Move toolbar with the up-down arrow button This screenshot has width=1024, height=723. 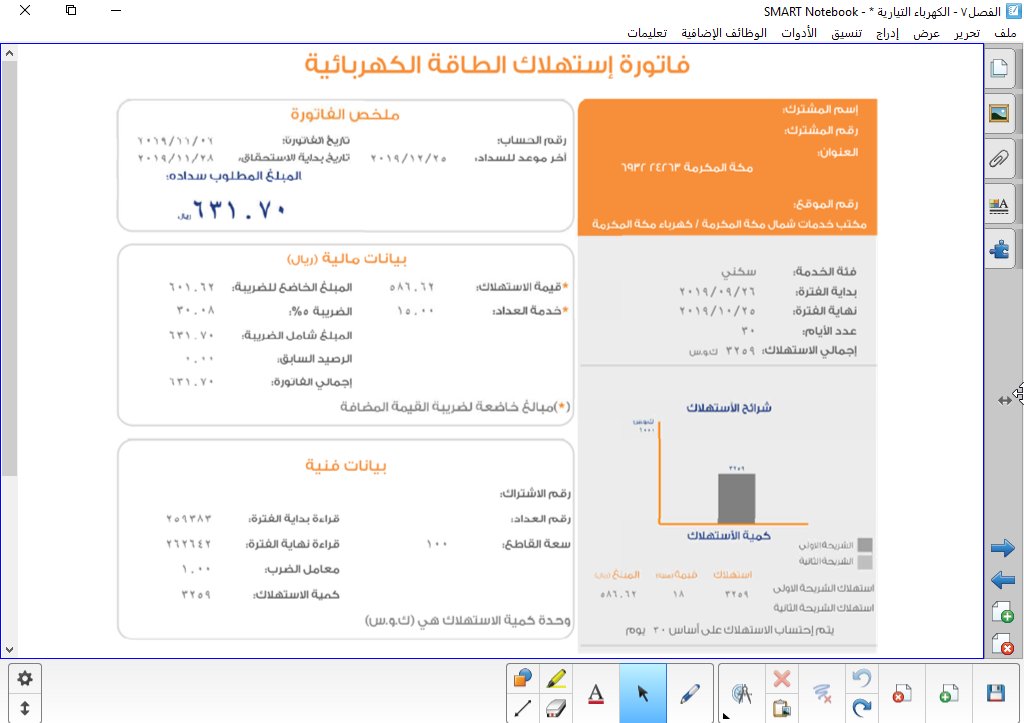25,709
